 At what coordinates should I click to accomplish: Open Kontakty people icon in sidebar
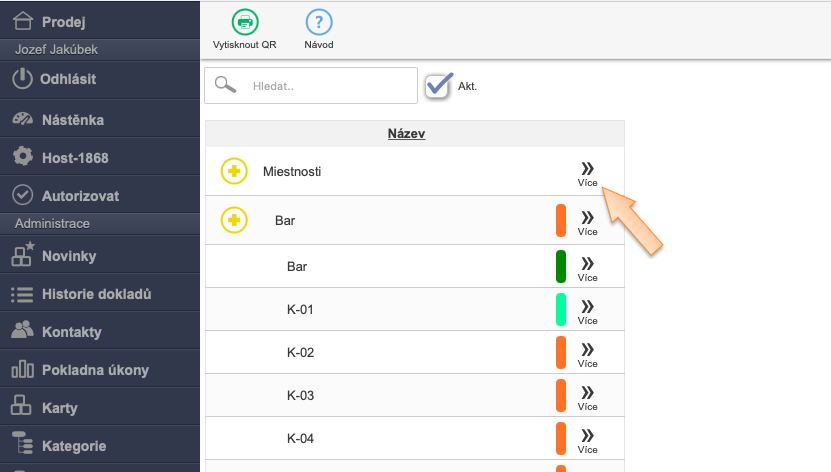point(23,331)
